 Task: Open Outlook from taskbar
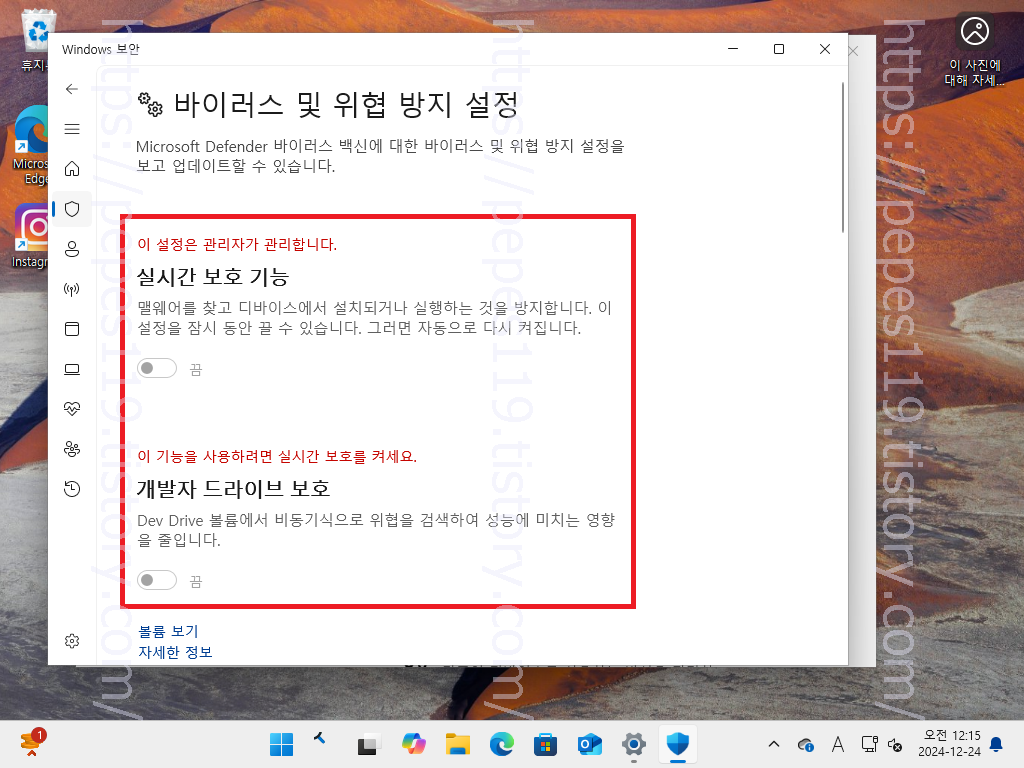(589, 744)
